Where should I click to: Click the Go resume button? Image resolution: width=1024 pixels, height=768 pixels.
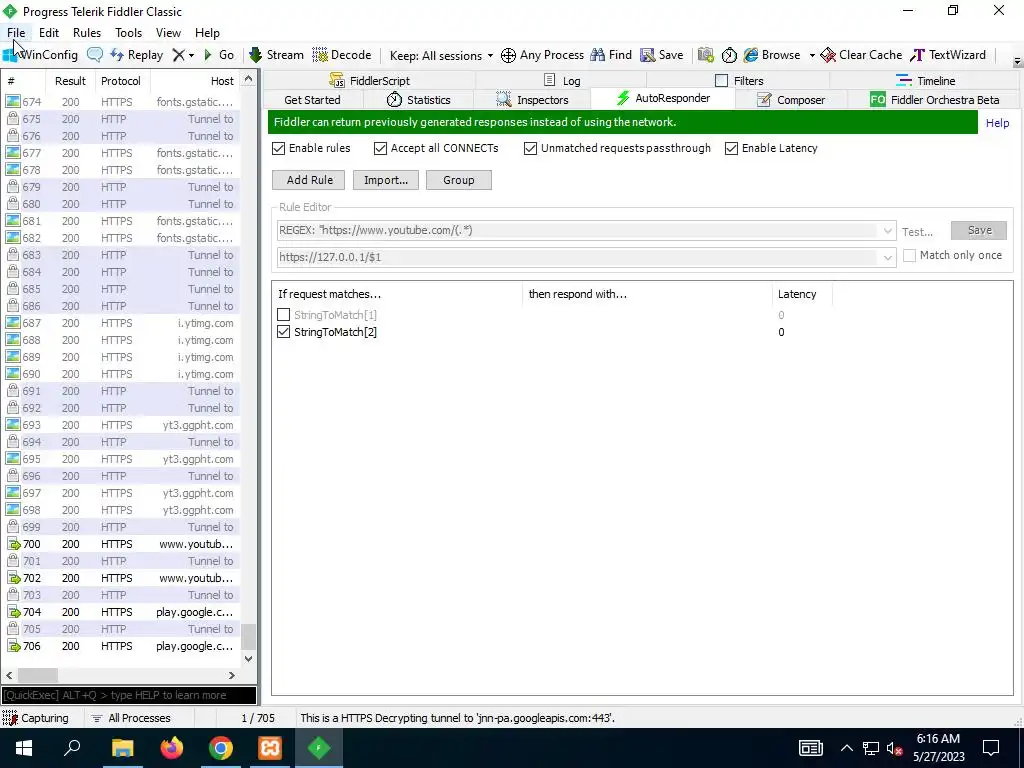coord(219,55)
